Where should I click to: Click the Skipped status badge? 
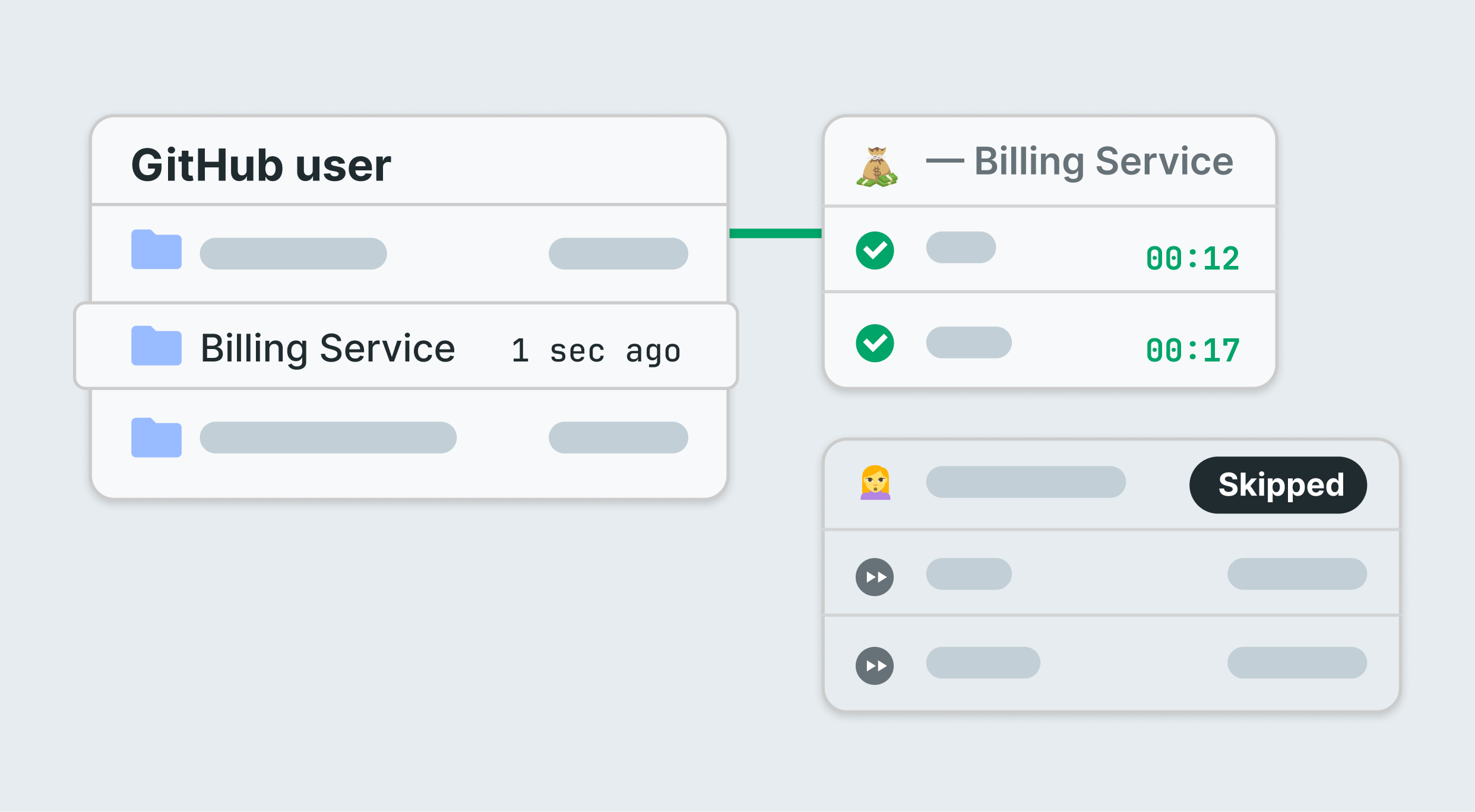pos(1278,485)
